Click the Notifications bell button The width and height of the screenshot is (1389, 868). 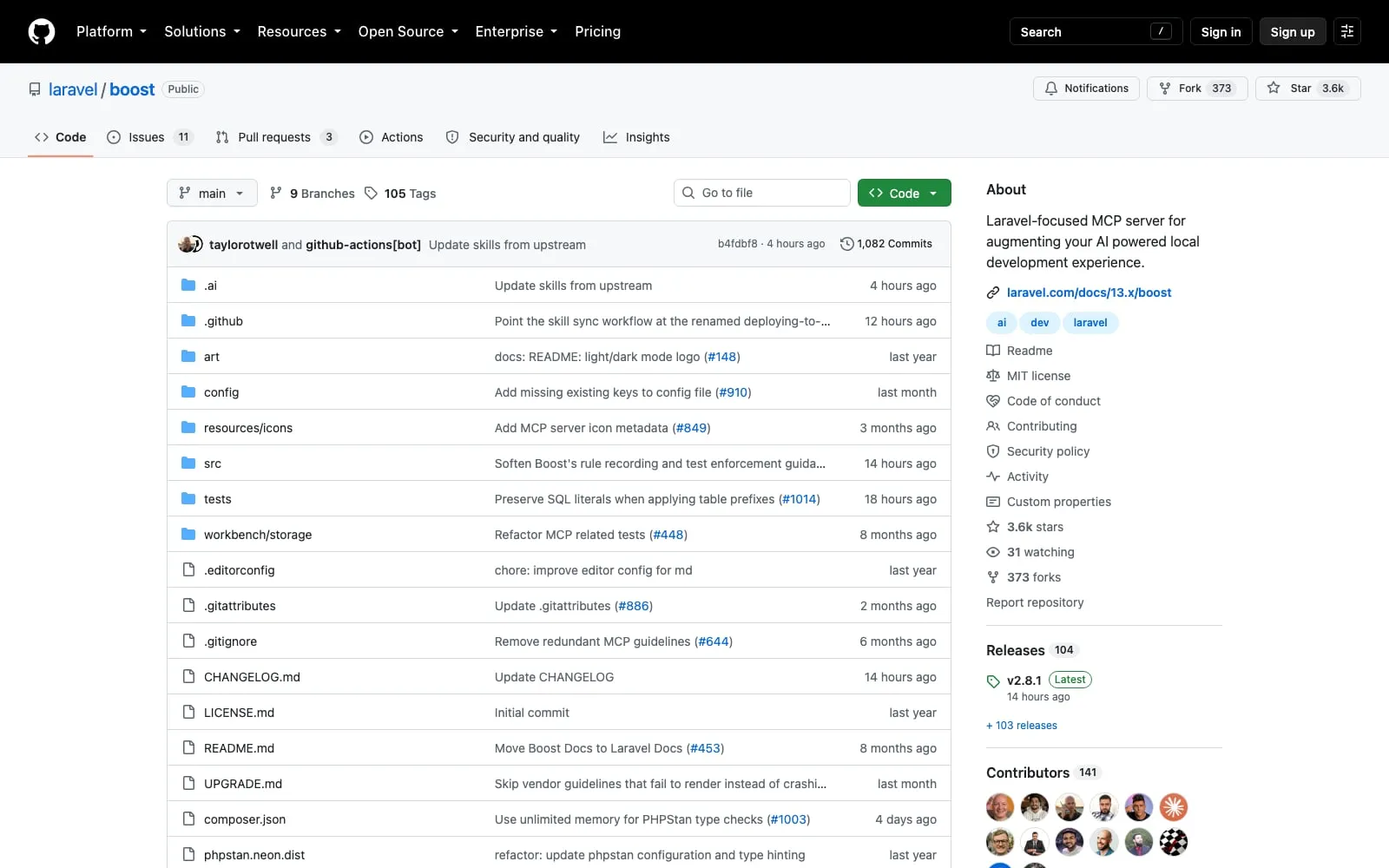pyautogui.click(x=1086, y=89)
